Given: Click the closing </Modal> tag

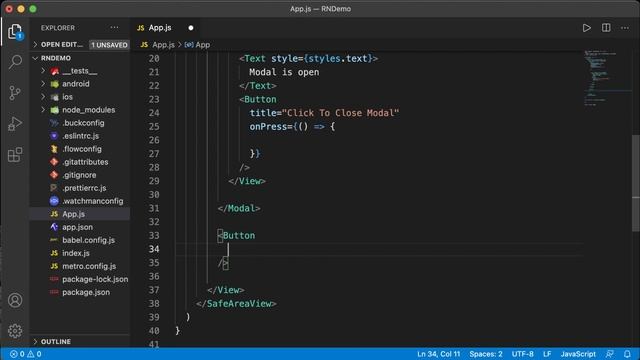Looking at the screenshot, I should click(239, 208).
